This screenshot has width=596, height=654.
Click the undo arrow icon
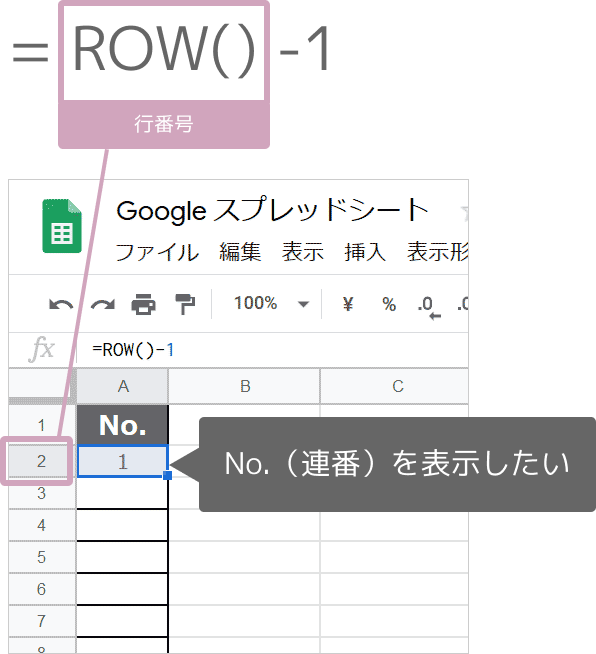point(61,304)
